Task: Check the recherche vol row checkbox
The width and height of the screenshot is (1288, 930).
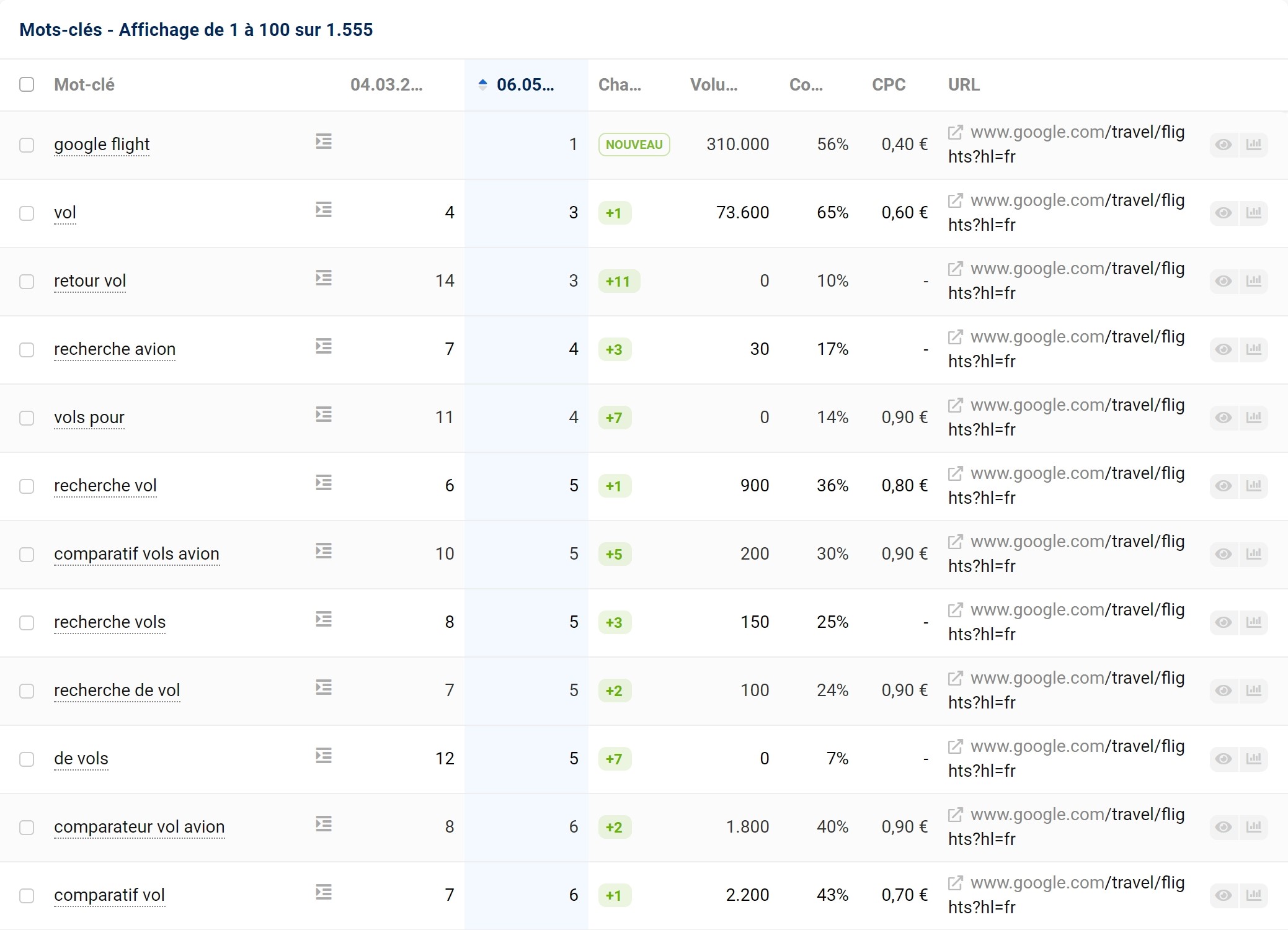Action: (x=27, y=486)
